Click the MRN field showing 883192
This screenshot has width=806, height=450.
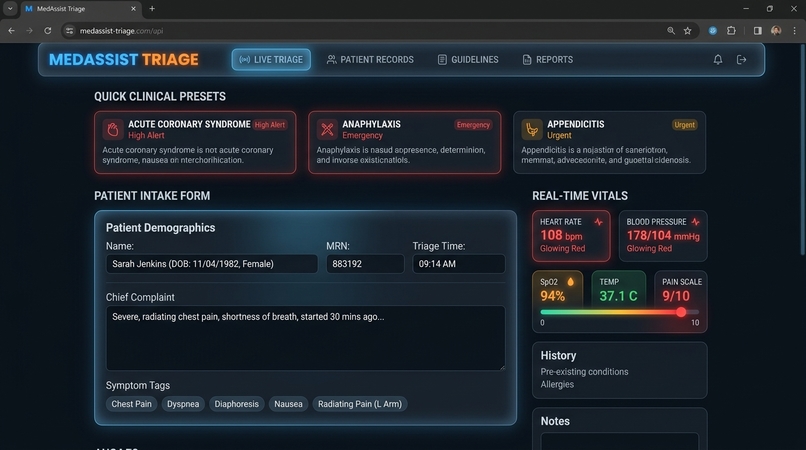365,264
